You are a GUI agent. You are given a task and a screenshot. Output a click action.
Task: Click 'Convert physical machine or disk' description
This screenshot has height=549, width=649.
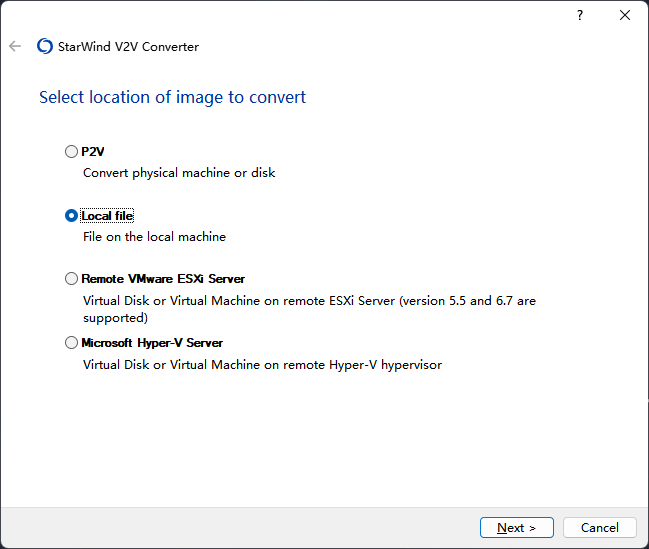179,173
